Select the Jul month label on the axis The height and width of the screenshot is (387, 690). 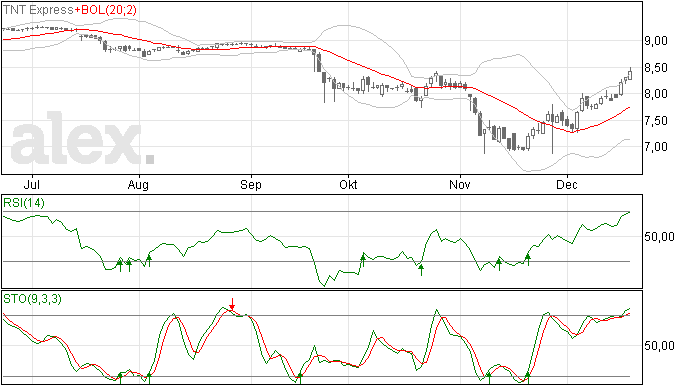tap(33, 184)
